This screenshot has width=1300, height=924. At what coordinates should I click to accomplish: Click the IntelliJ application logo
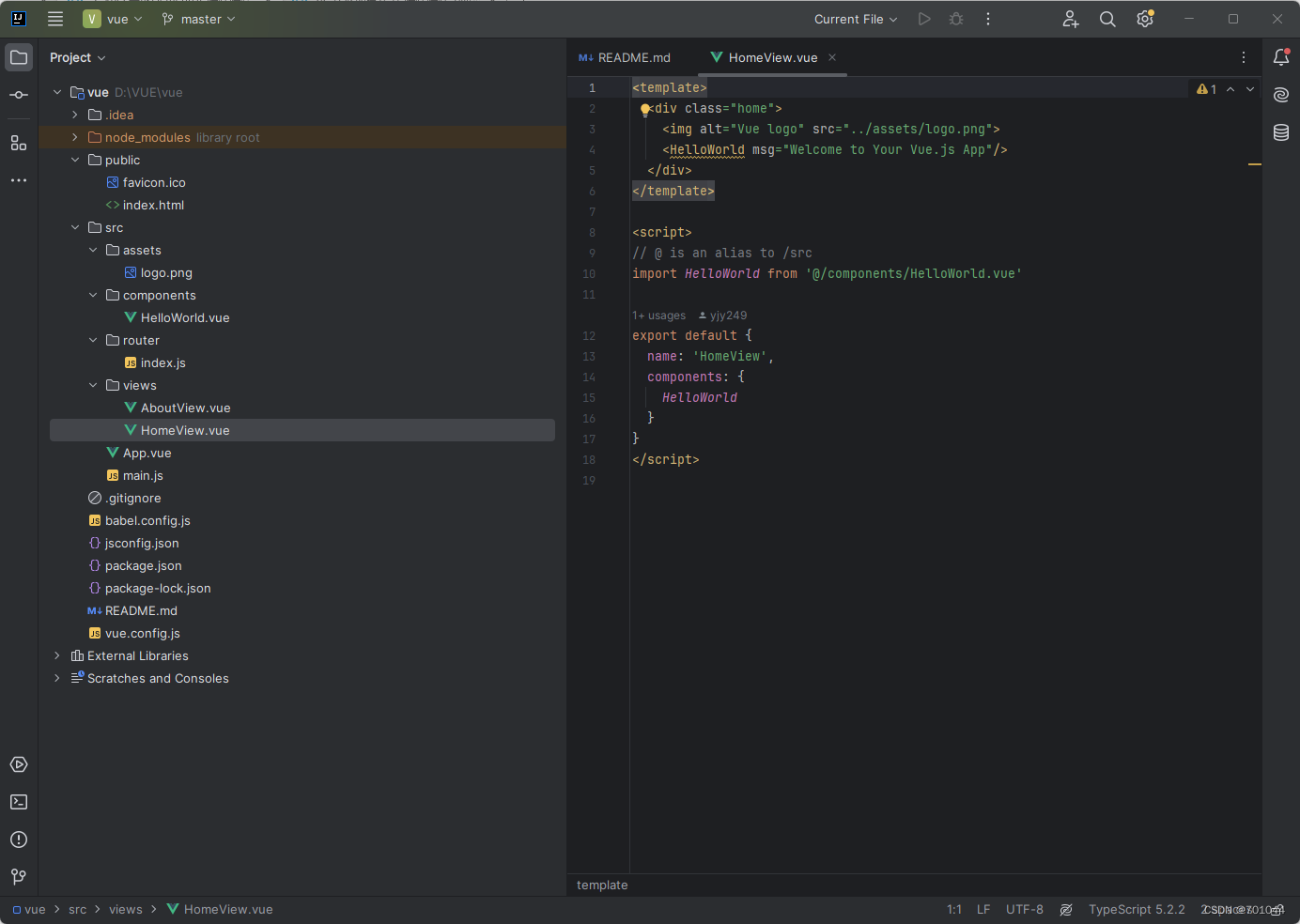(x=18, y=19)
